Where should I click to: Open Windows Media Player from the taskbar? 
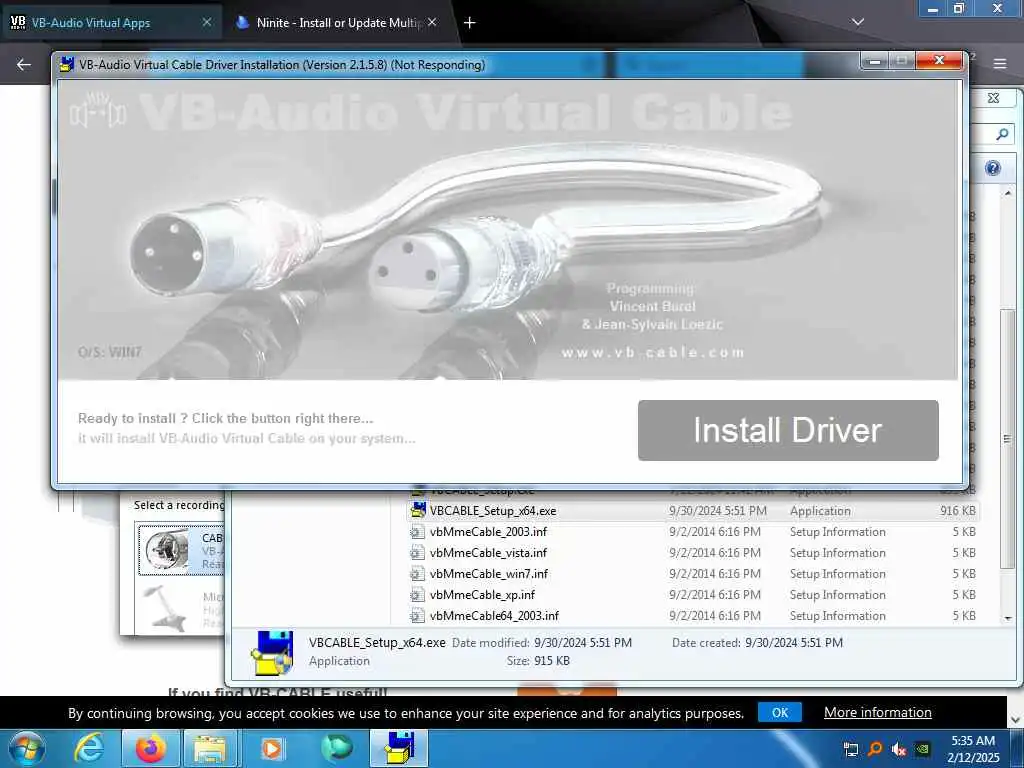point(272,748)
